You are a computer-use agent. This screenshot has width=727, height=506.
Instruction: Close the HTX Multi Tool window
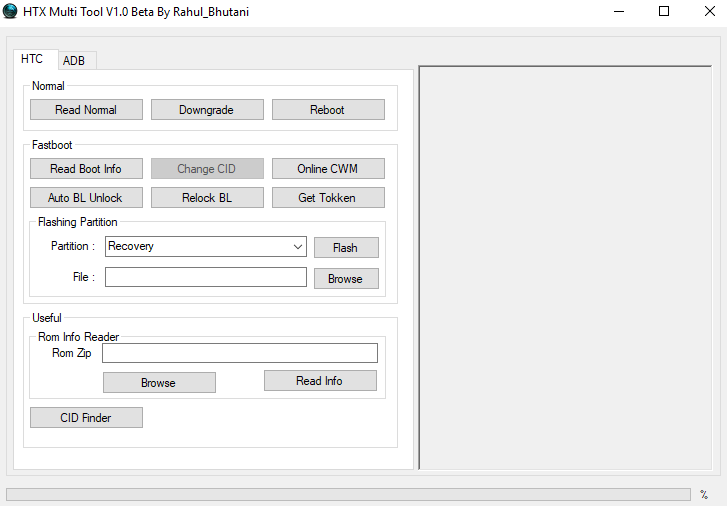pos(709,11)
